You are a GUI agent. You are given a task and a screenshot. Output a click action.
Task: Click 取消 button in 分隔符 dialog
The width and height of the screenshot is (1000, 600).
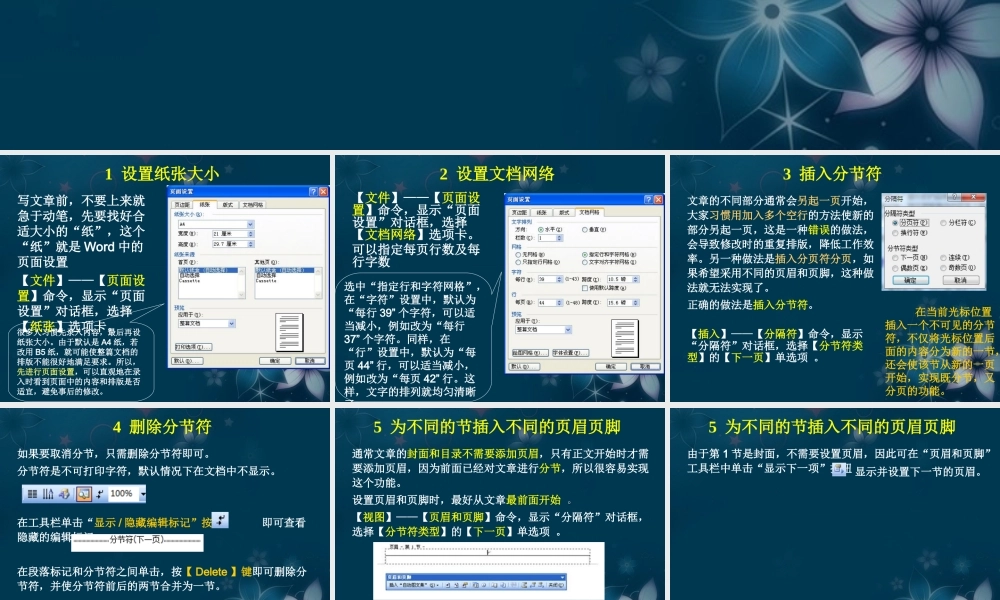point(961,280)
